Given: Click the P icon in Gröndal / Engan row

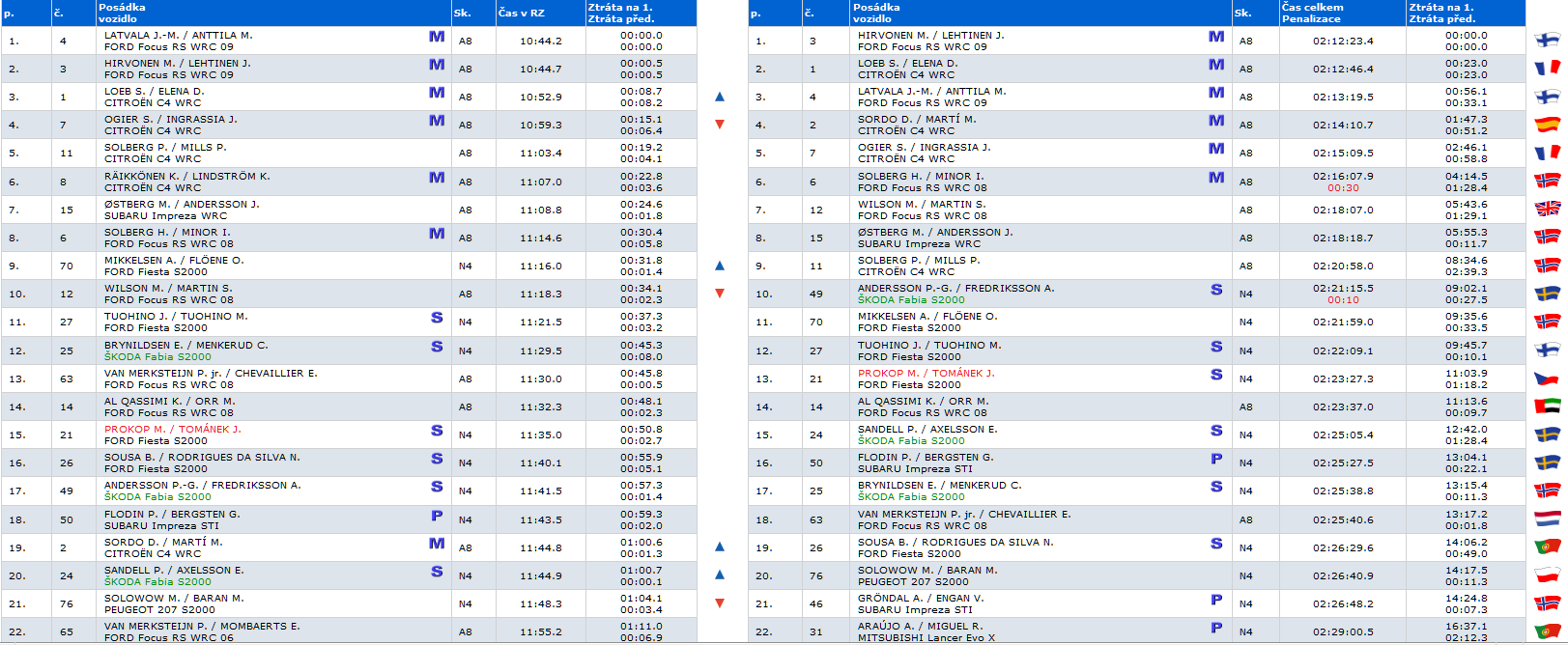Looking at the screenshot, I should click(1216, 600).
